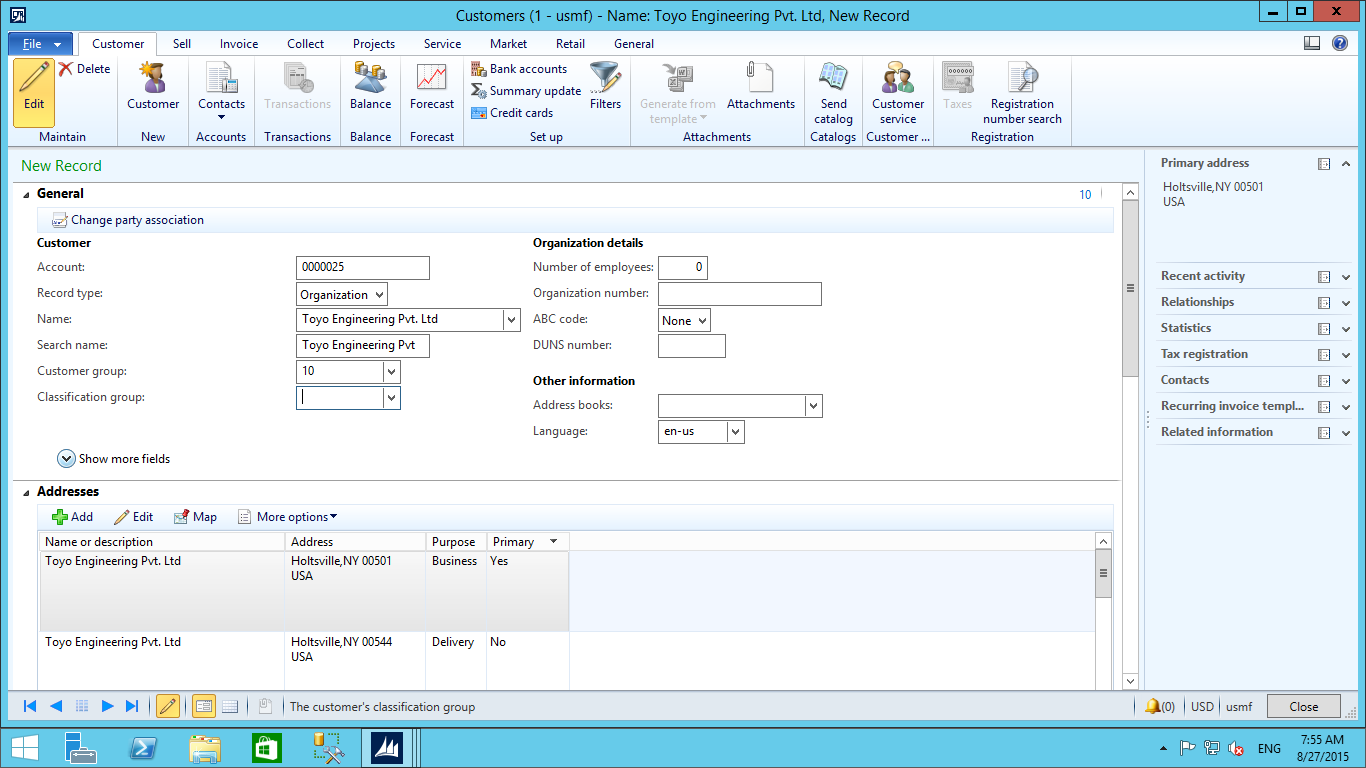The image size is (1366, 768).
Task: Go to previous record arrow
Action: 56,706
